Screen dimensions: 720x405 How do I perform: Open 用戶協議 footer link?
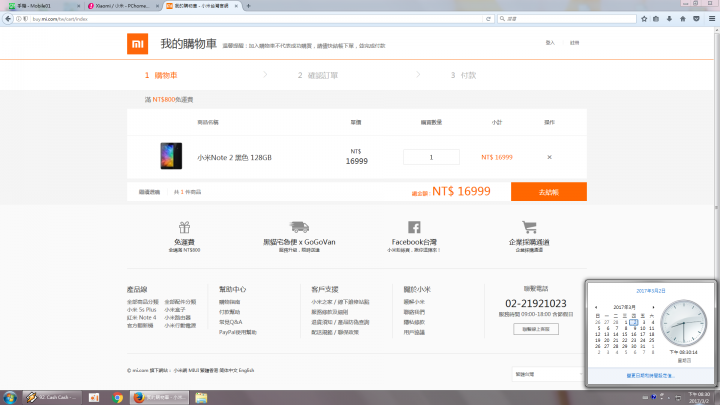click(x=414, y=332)
